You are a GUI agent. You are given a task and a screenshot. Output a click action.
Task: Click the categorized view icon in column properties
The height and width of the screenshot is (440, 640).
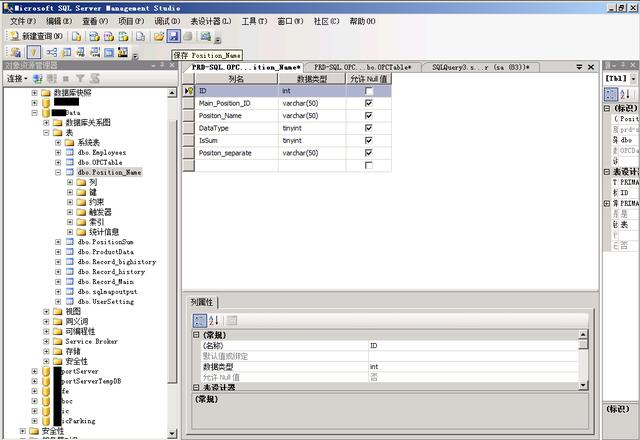199,320
